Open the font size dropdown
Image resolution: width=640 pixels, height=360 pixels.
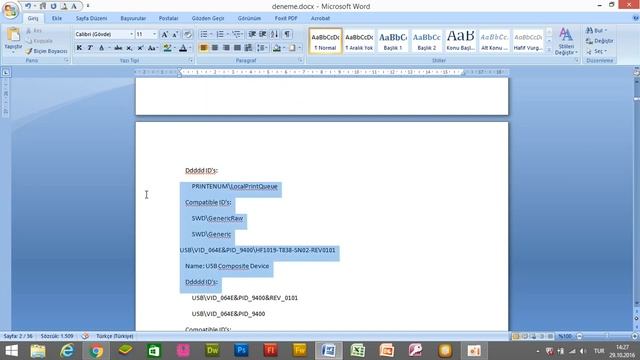[x=154, y=34]
